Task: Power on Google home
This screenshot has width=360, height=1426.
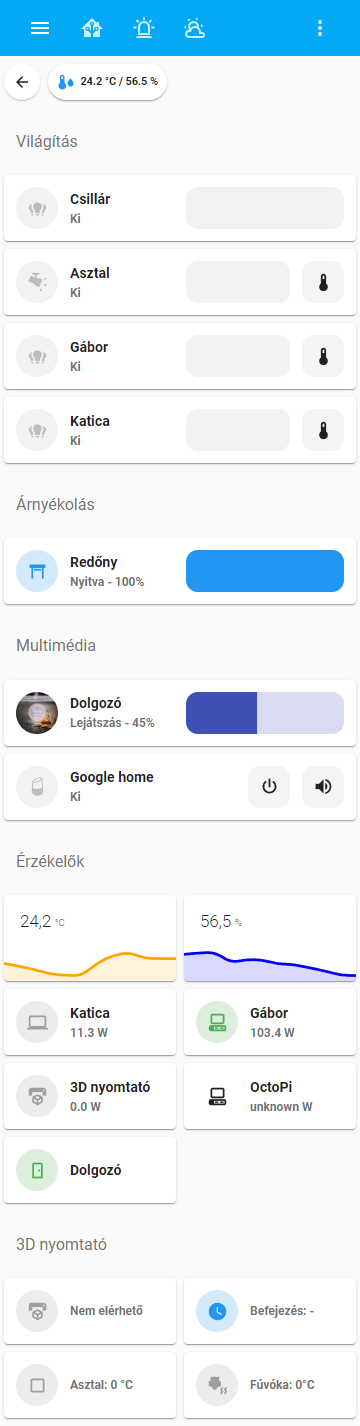Action: 269,787
